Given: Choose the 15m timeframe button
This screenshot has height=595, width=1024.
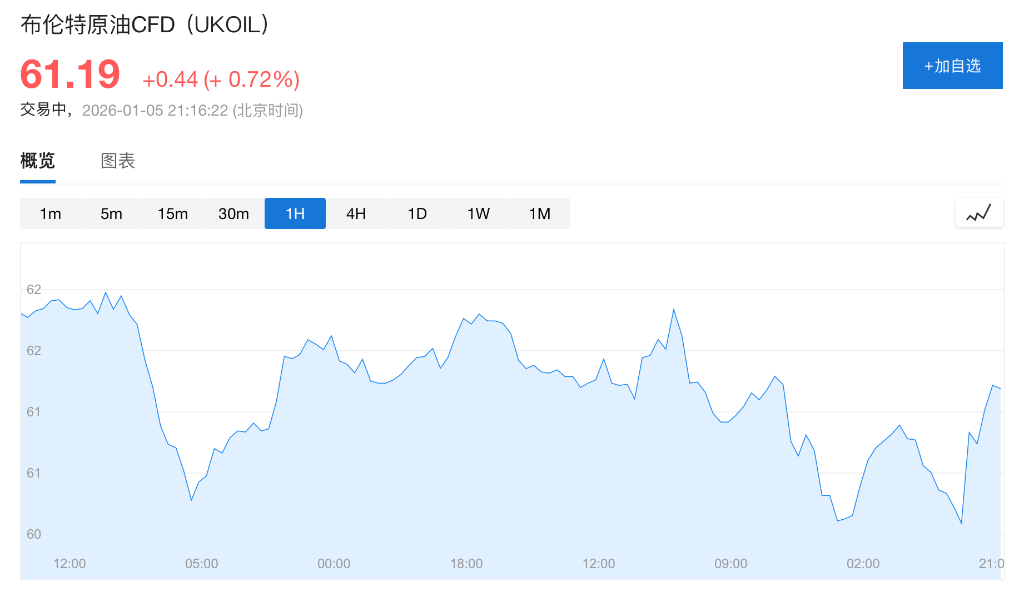Looking at the screenshot, I should click(x=172, y=214).
